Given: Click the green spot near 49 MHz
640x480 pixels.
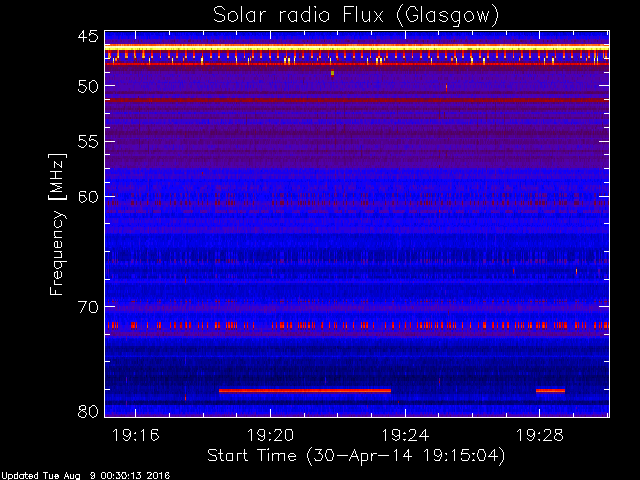Looking at the screenshot, I should pos(332,73).
